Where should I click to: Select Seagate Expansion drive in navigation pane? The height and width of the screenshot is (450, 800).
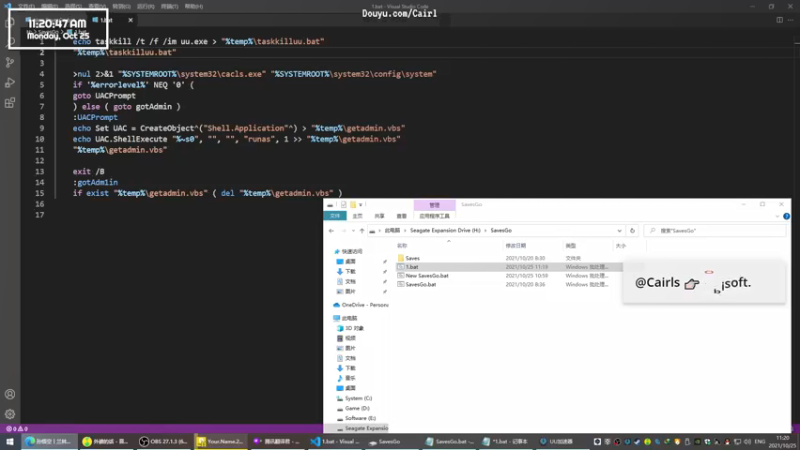tap(362, 428)
